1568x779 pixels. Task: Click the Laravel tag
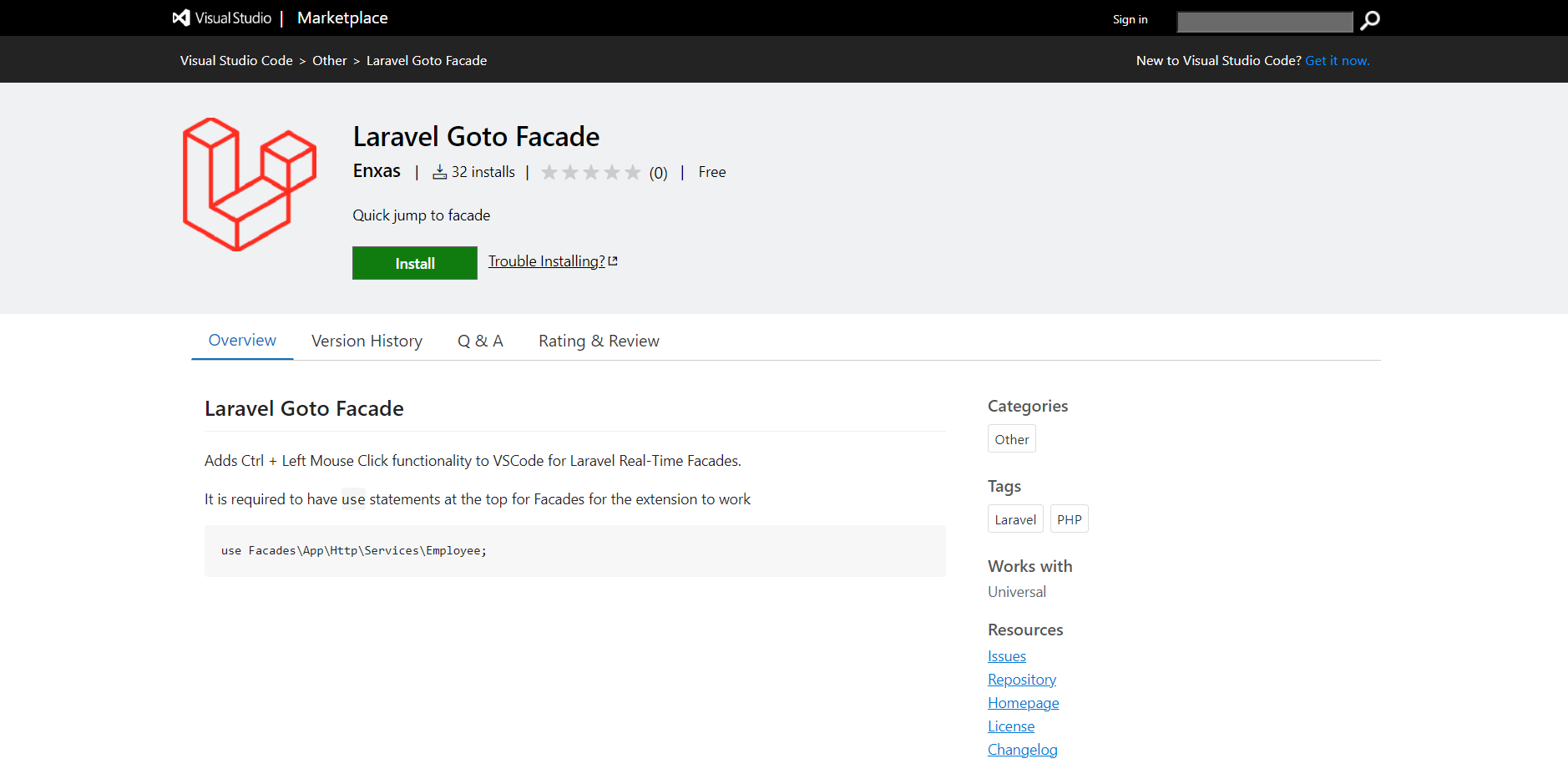(1015, 519)
